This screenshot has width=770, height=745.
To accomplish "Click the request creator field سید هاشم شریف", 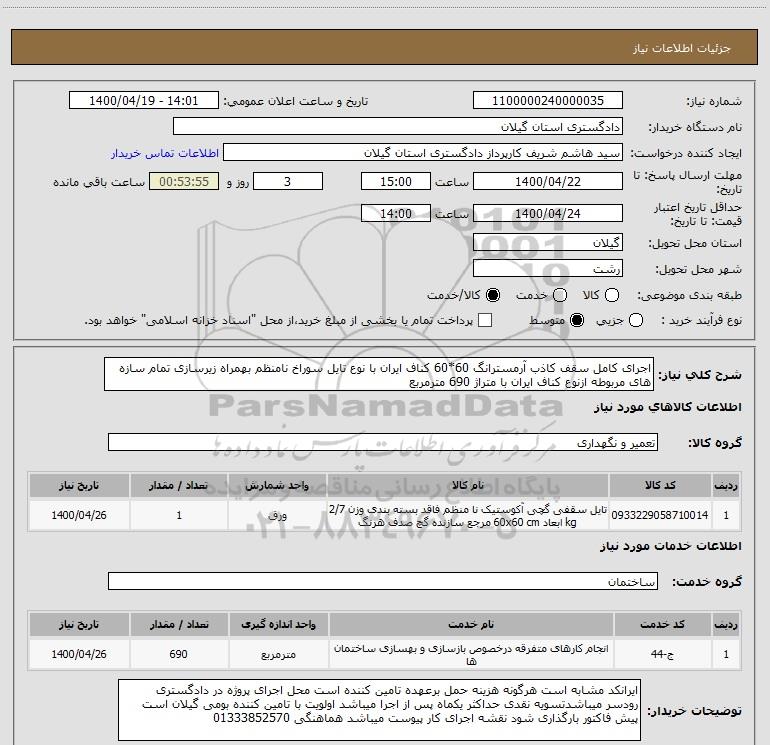I will point(423,153).
